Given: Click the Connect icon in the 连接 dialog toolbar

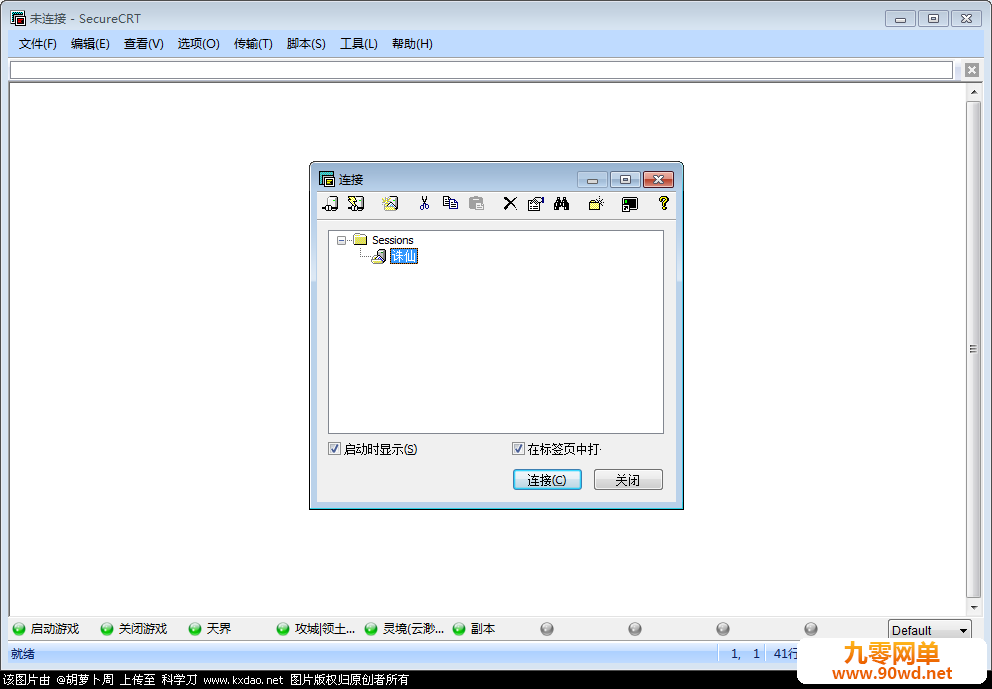Looking at the screenshot, I should [330, 203].
